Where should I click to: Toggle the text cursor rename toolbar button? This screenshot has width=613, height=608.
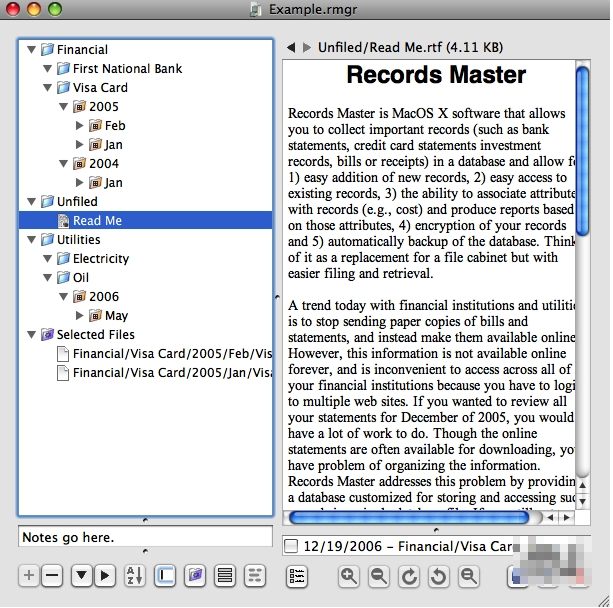165,576
